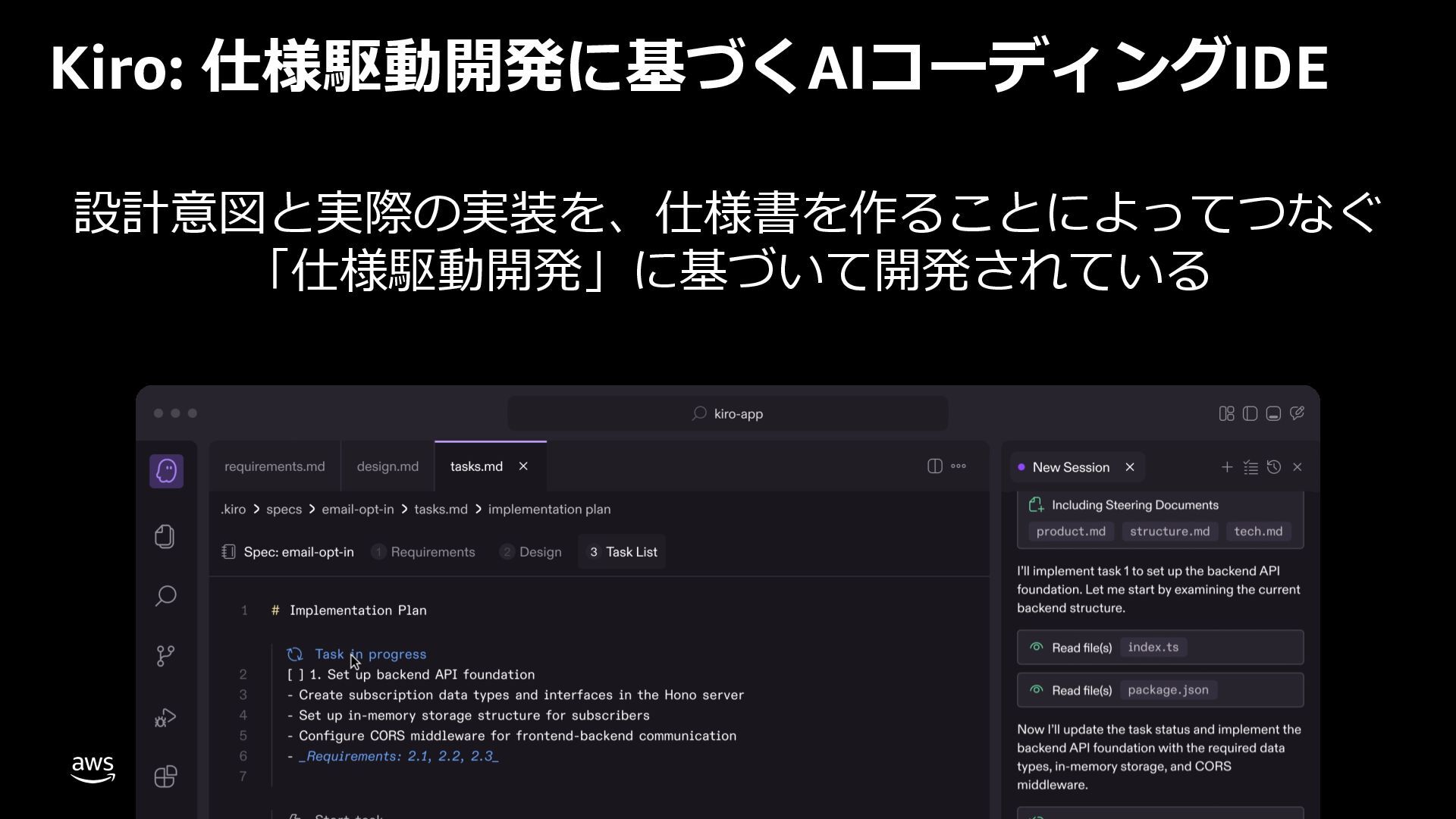Open the Source Control branch icon
The image size is (1456, 819).
(x=165, y=655)
